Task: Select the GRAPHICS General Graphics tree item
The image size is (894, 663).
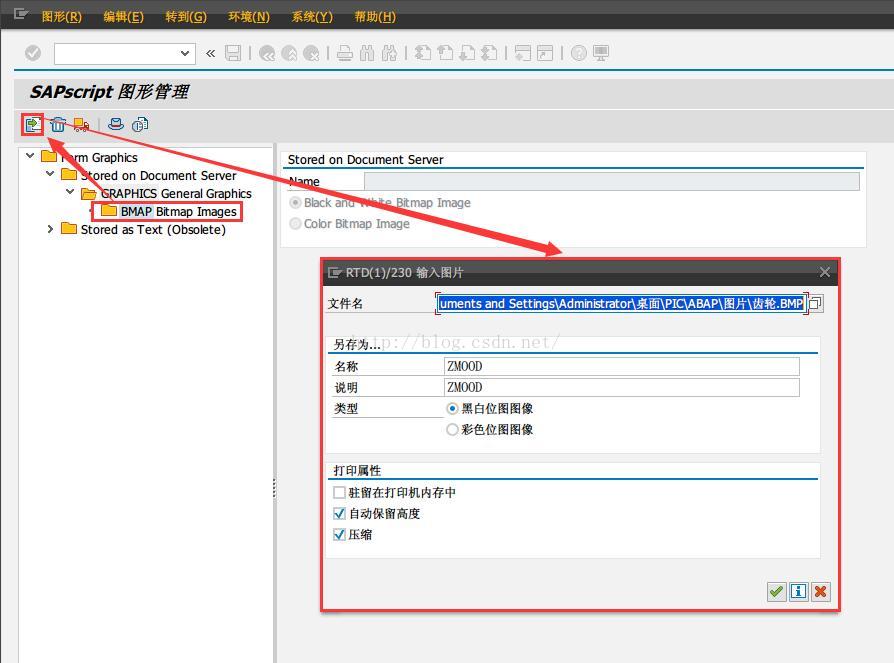Action: [x=176, y=193]
